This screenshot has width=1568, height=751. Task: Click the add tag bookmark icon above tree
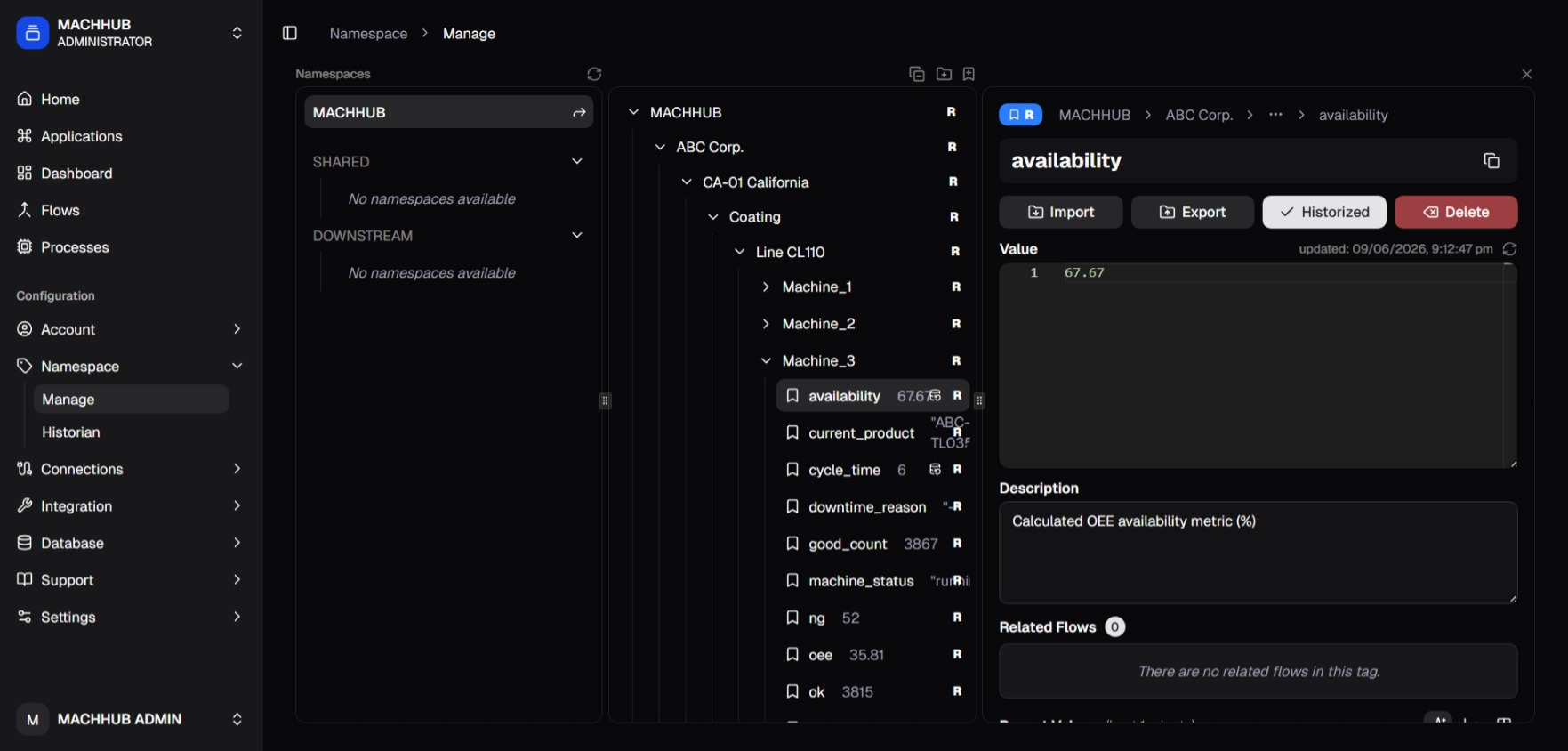pos(969,74)
